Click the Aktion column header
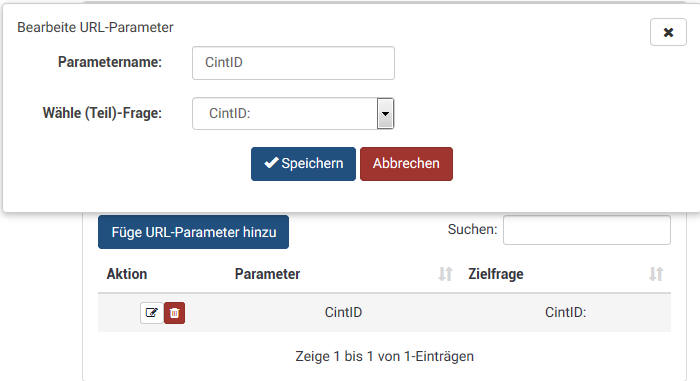 127,274
